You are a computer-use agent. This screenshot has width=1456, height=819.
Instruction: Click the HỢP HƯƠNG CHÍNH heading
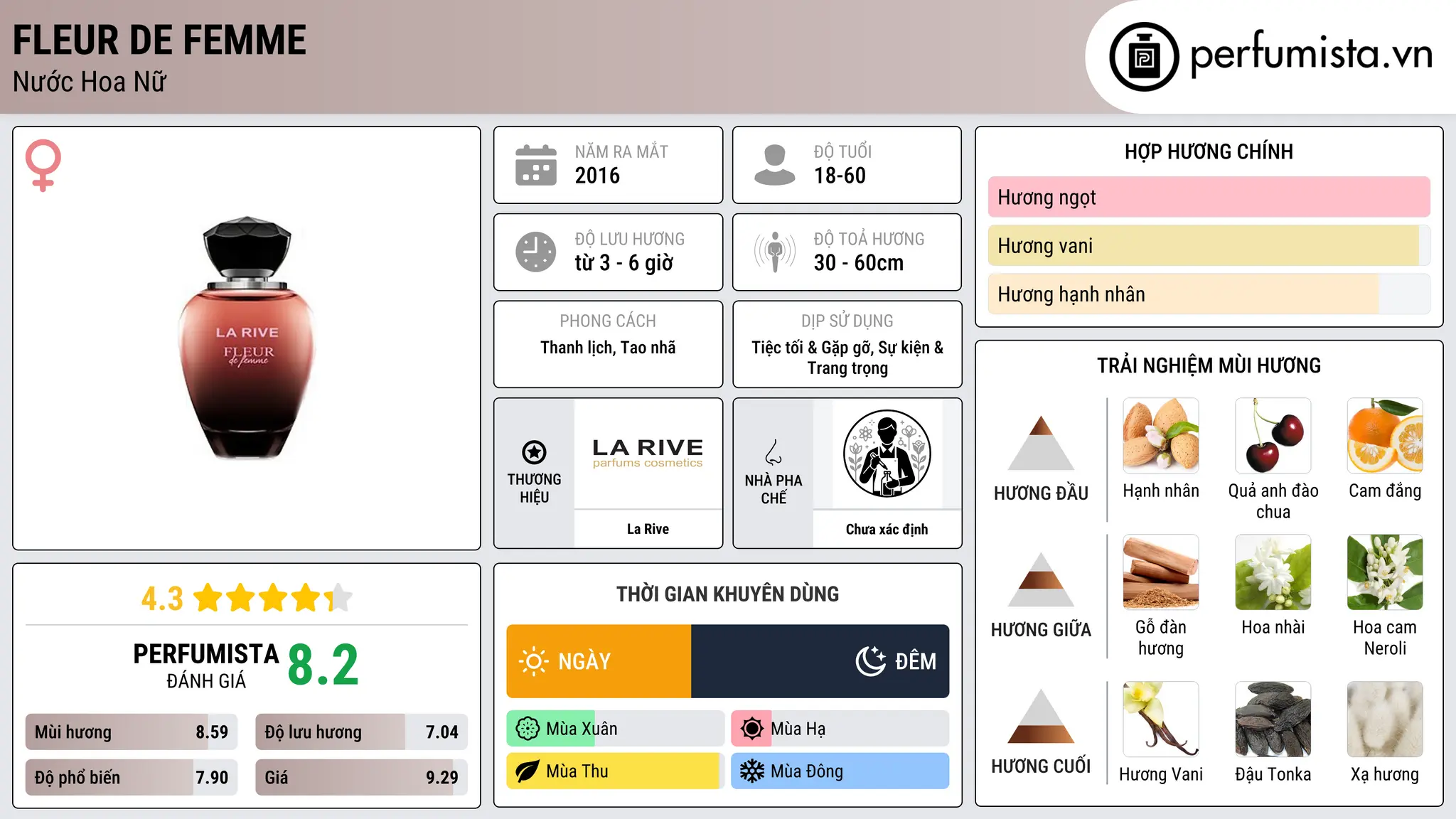tap(1209, 151)
